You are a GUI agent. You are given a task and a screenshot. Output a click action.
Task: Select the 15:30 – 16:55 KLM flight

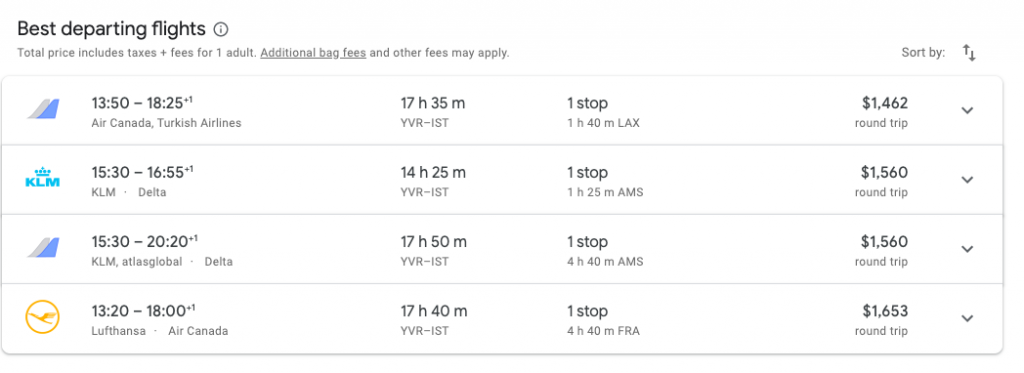502,180
